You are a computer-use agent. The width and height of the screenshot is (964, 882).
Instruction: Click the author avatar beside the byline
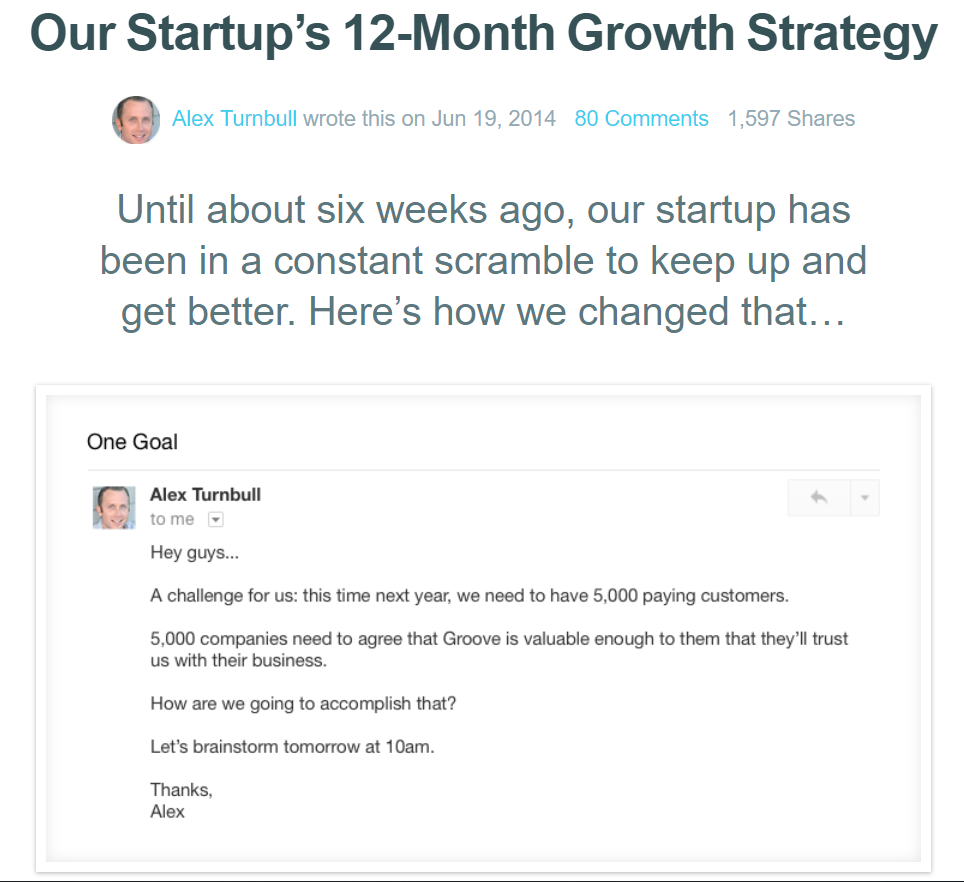point(136,120)
